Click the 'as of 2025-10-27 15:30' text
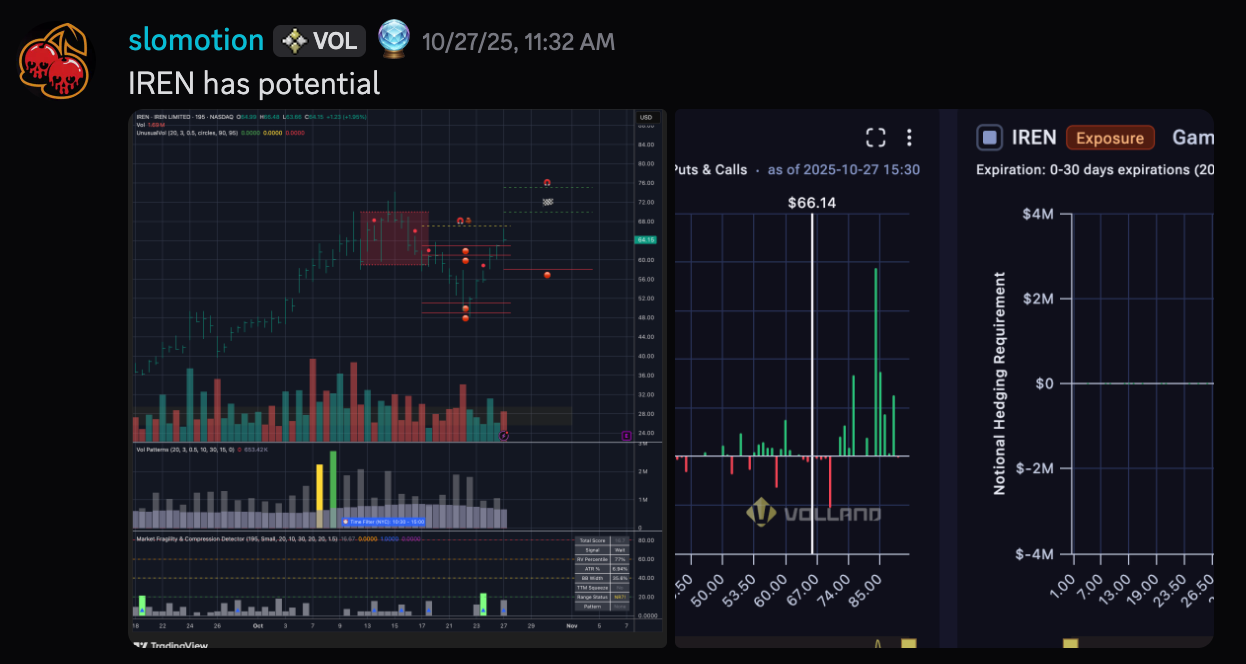This screenshot has height=664, width=1246. click(x=844, y=169)
